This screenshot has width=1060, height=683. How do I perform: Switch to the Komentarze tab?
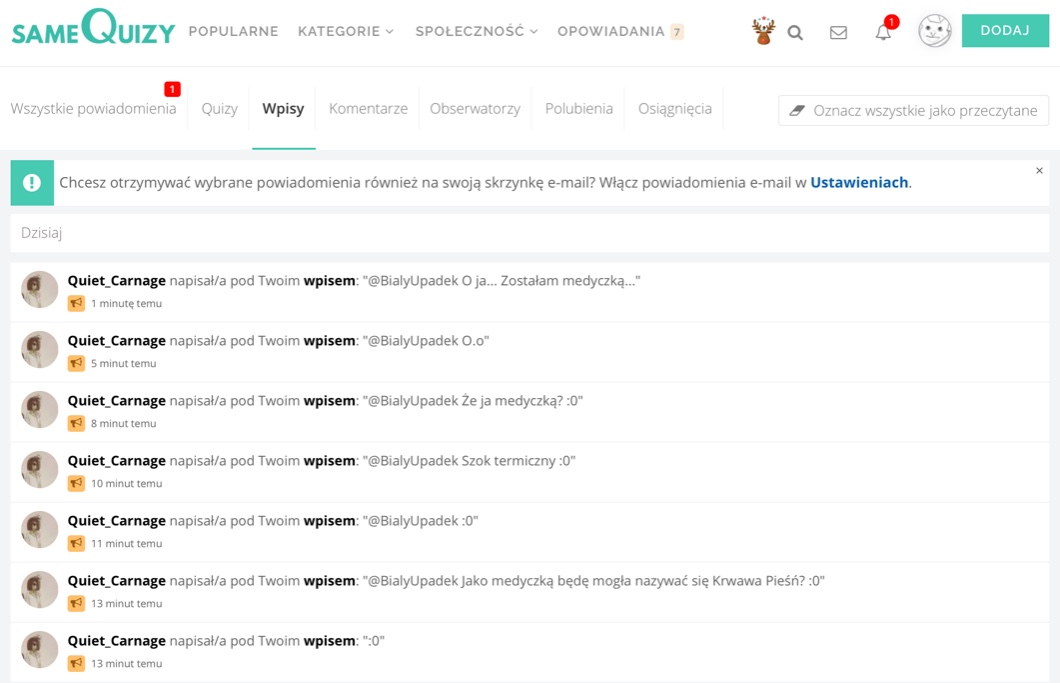coord(368,109)
